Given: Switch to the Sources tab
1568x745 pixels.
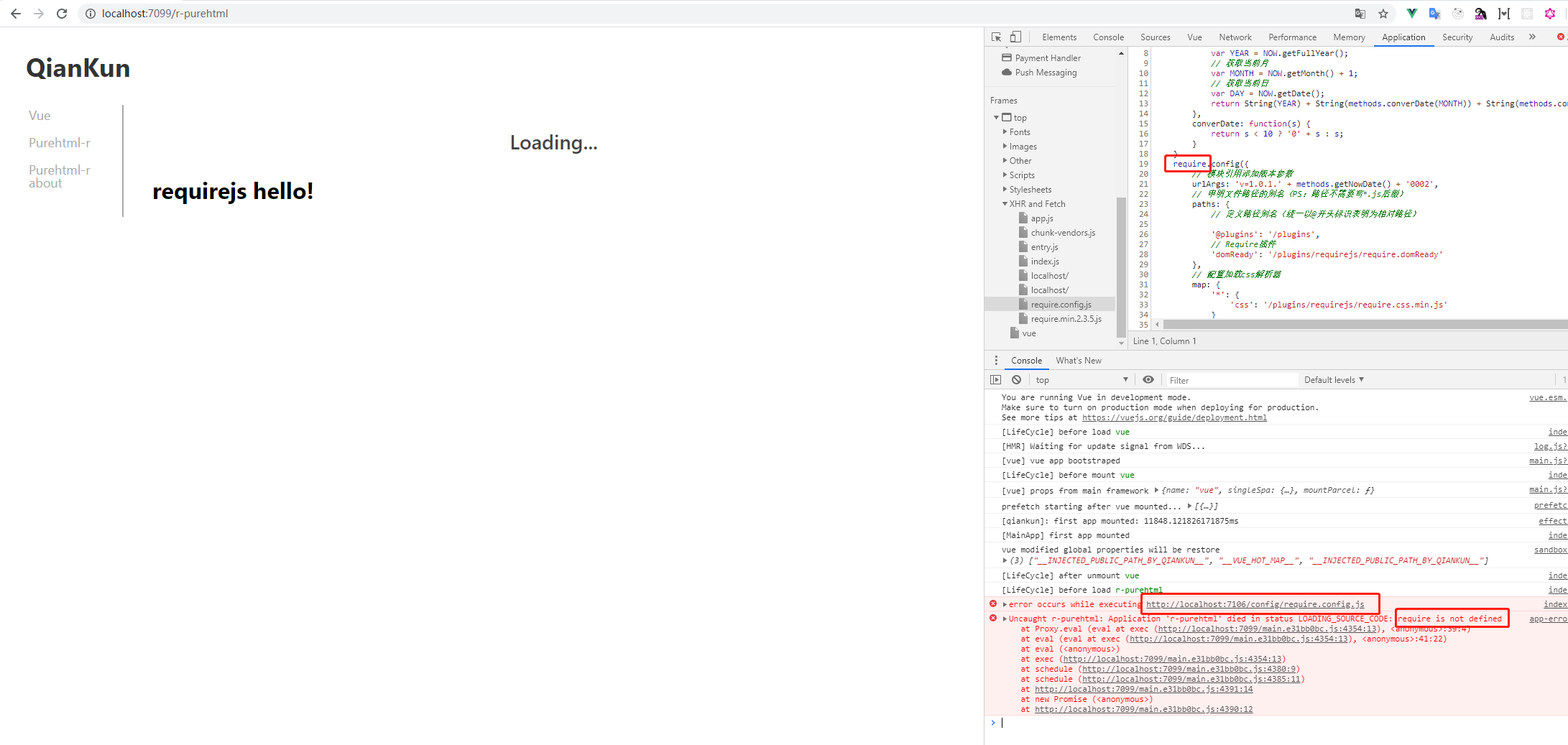Looking at the screenshot, I should pyautogui.click(x=1155, y=37).
